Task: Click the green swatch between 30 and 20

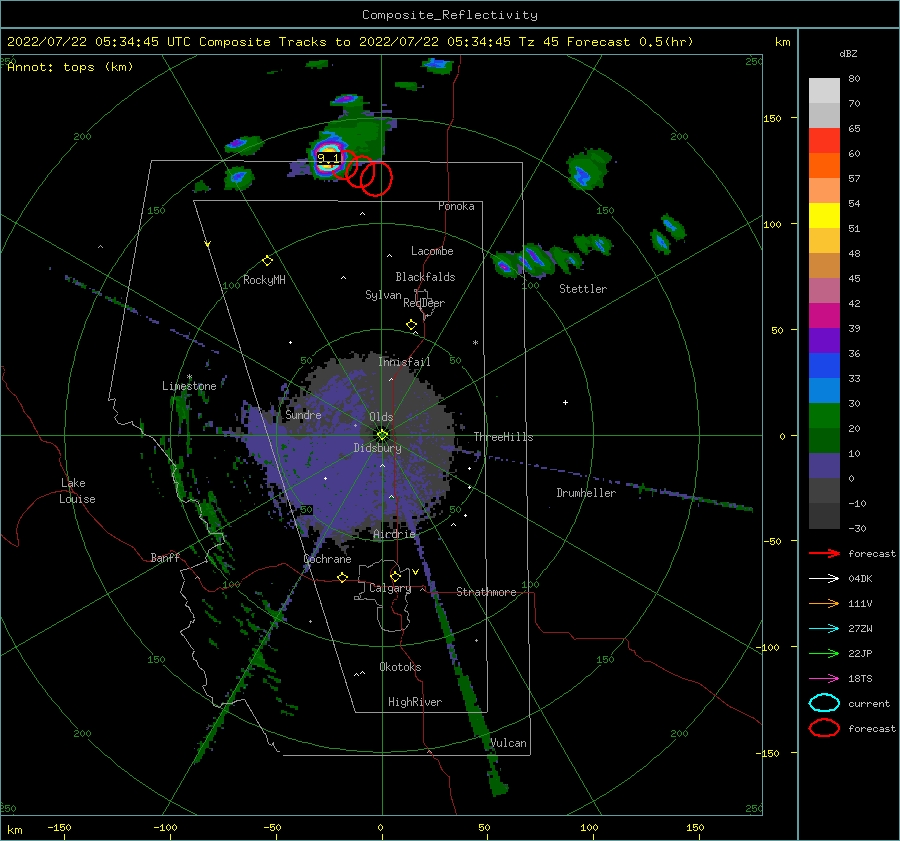Action: click(x=824, y=416)
